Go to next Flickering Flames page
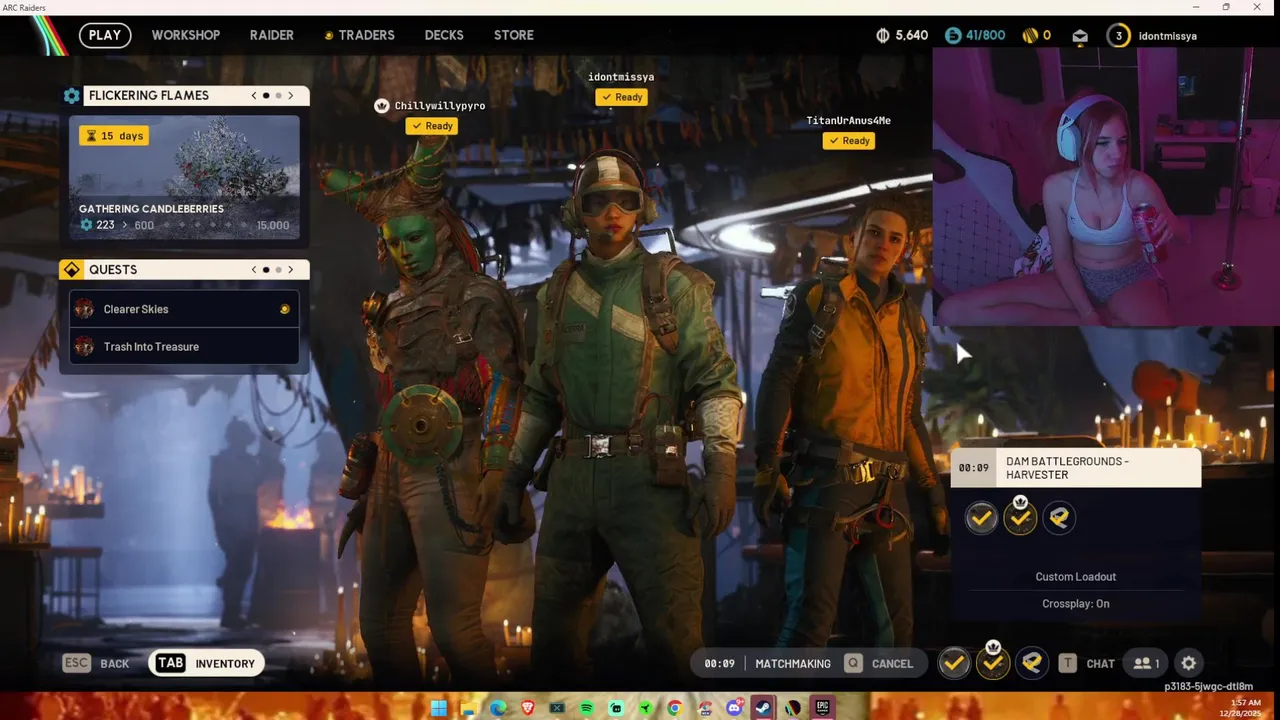 291,96
